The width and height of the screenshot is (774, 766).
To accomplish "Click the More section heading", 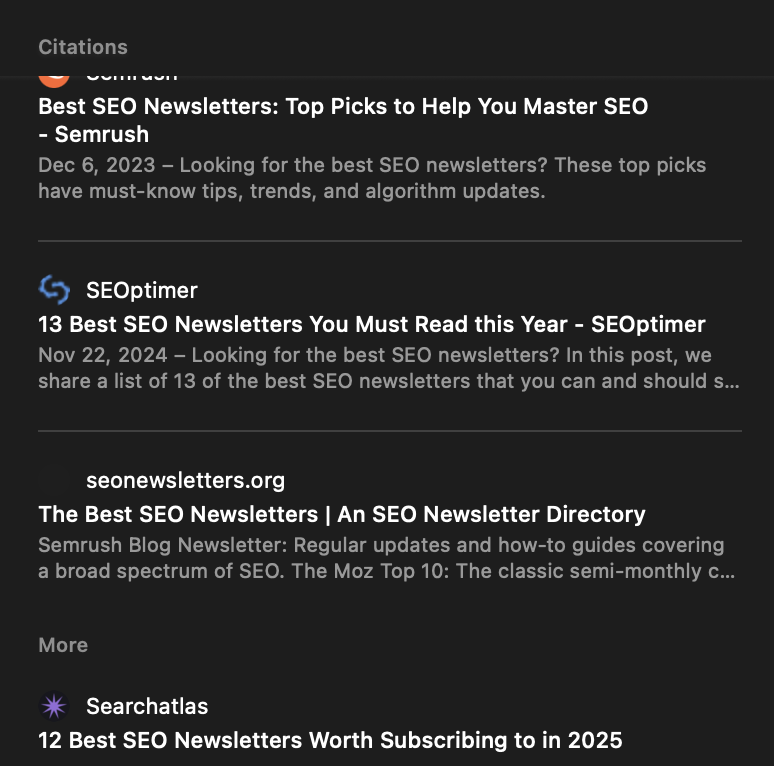I will pos(63,645).
